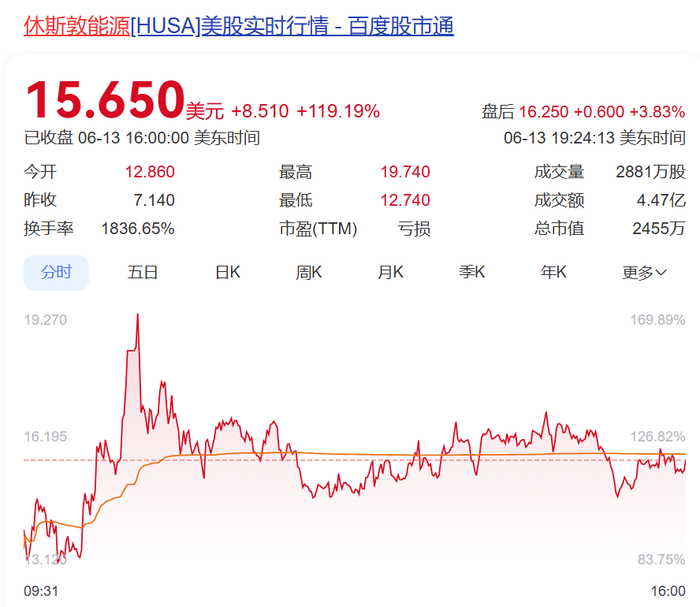700x607 pixels.
Task: Click the 06-13 19:24:13 美东时间 timestamp
Action: coord(595,138)
